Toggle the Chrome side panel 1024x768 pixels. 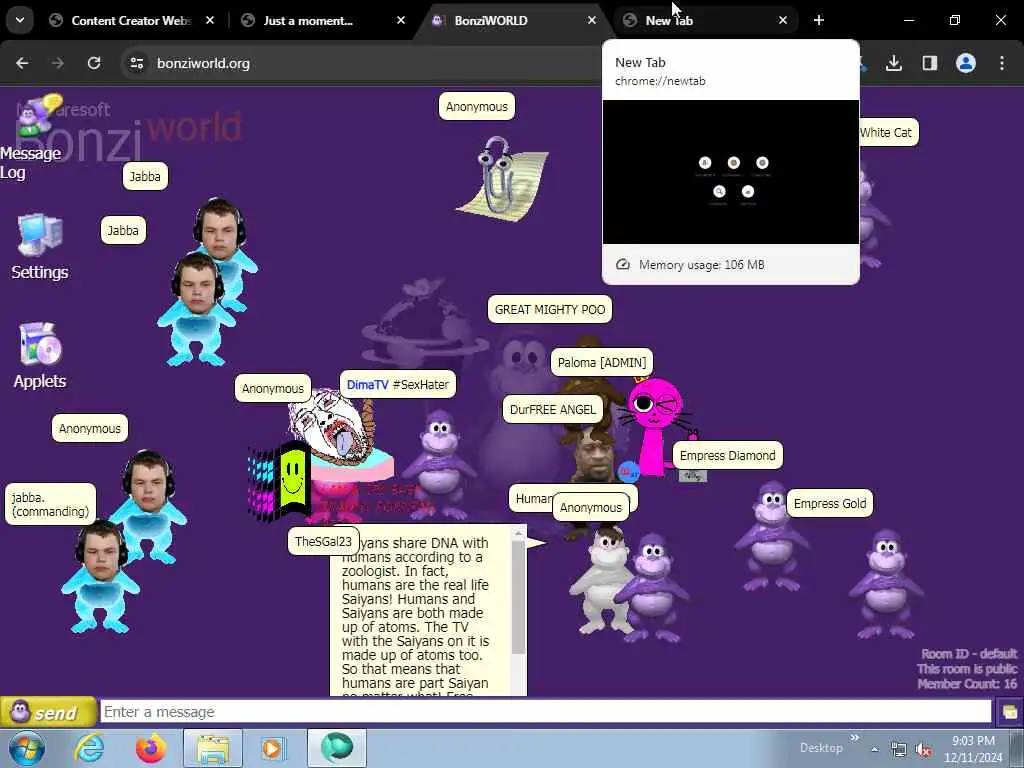coord(929,63)
